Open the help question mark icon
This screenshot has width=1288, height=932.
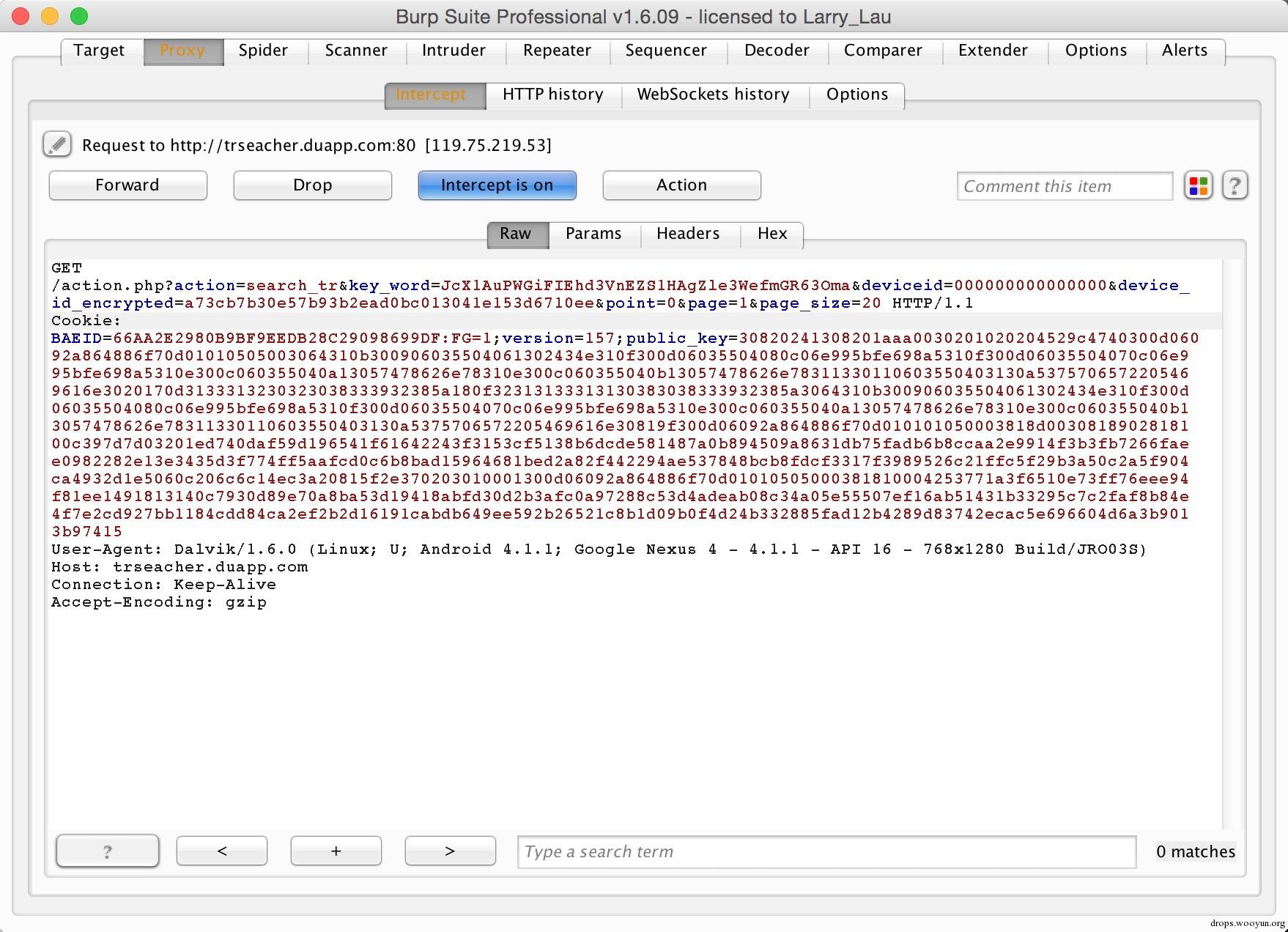pos(1235,185)
